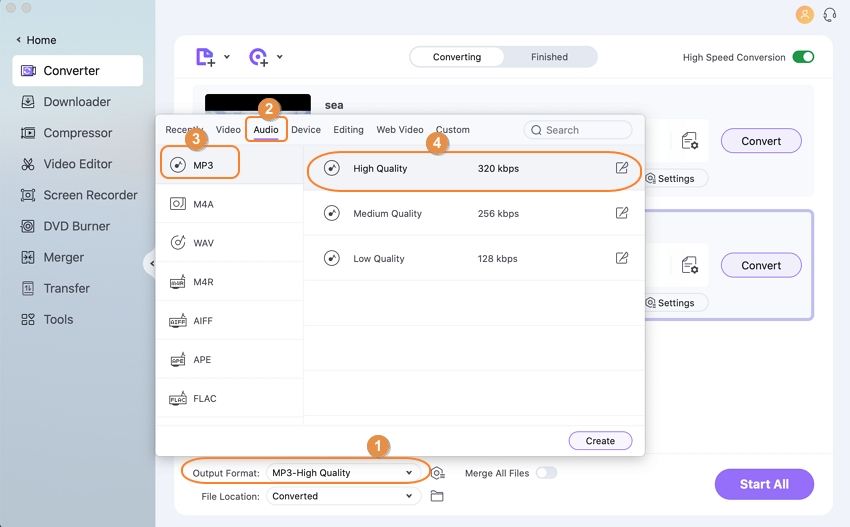Edit the High Quality 320 kbps preset
Image resolution: width=850 pixels, height=527 pixels.
click(x=622, y=168)
